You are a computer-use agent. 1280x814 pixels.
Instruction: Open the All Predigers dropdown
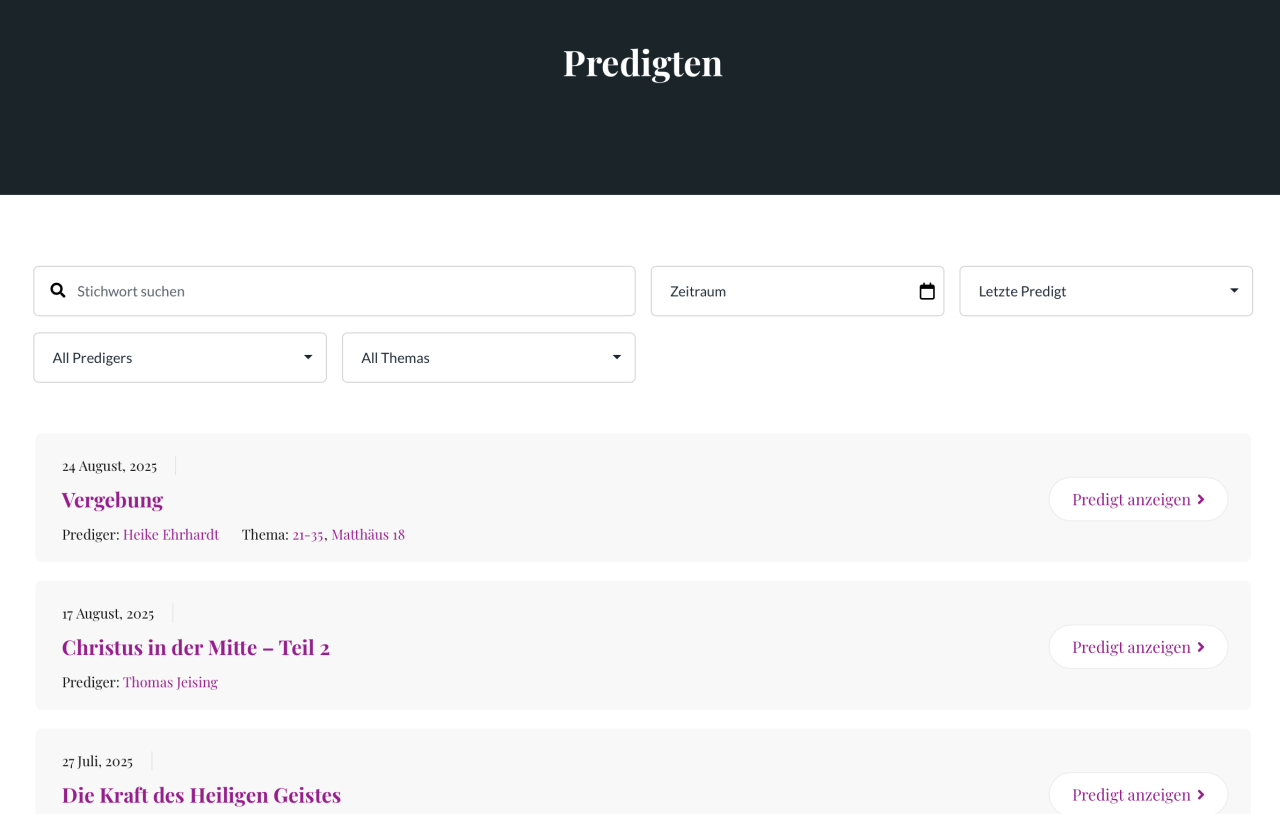point(180,357)
